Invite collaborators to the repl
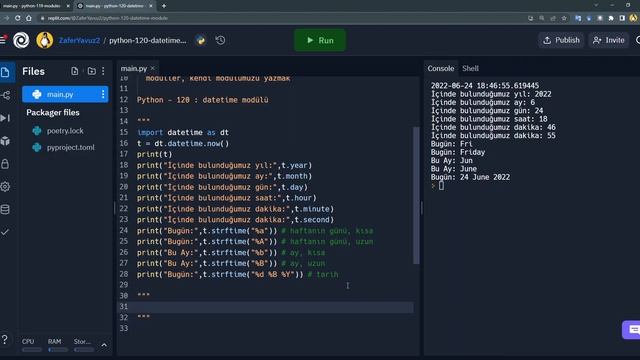The width and height of the screenshot is (640, 360). click(x=609, y=40)
